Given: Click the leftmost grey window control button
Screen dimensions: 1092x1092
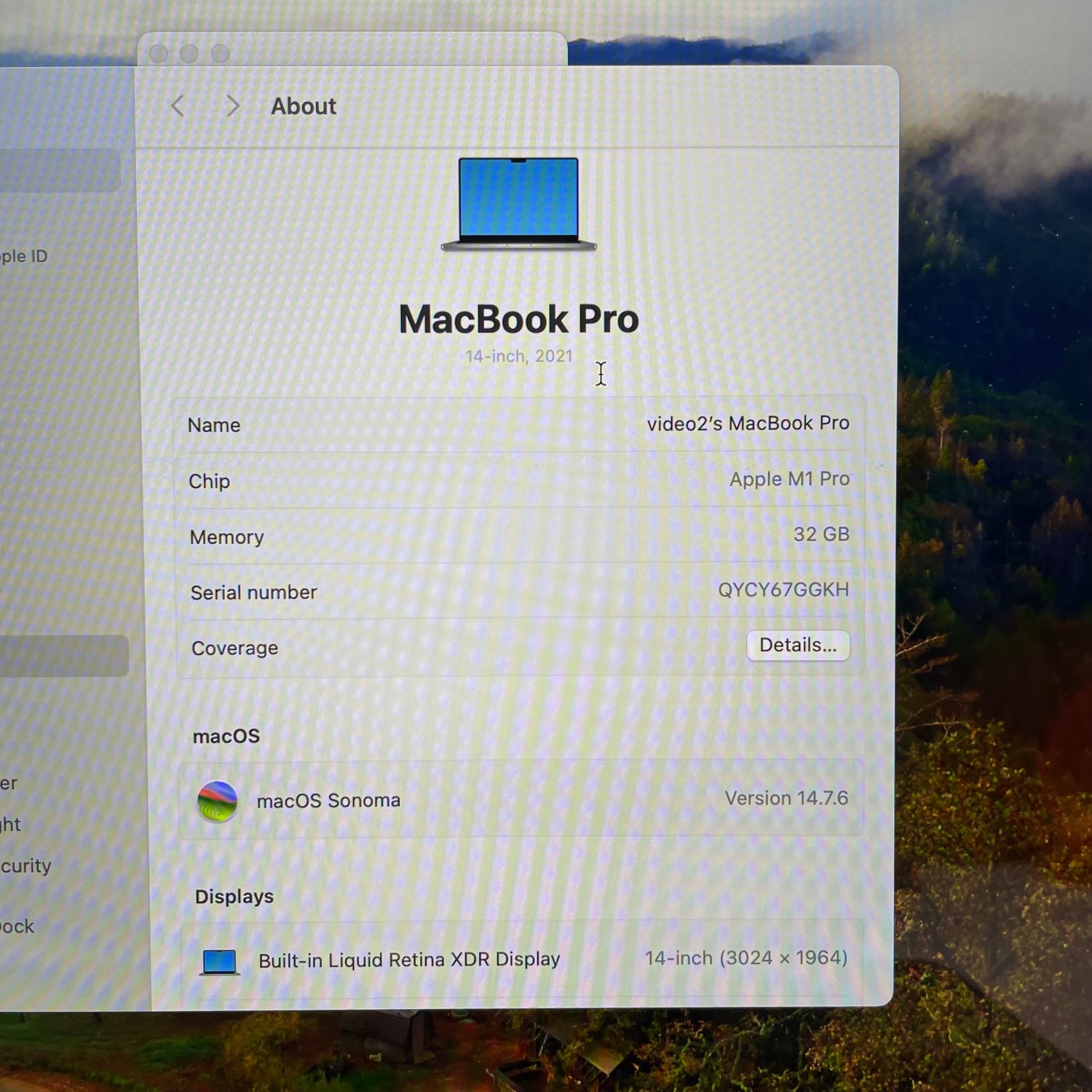Looking at the screenshot, I should click(x=159, y=54).
